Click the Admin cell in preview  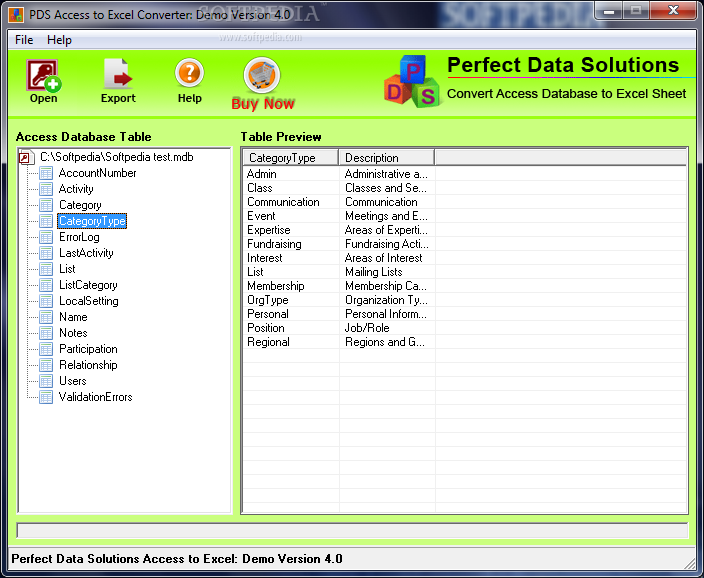click(x=262, y=174)
